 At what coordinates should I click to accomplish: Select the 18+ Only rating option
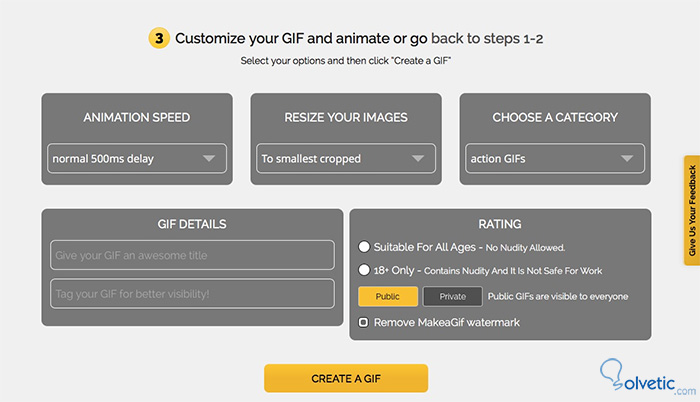point(365,270)
